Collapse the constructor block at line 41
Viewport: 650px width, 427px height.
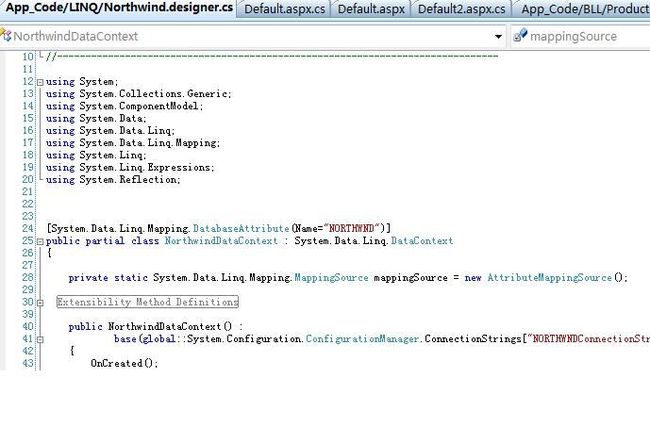pyautogui.click(x=40, y=340)
